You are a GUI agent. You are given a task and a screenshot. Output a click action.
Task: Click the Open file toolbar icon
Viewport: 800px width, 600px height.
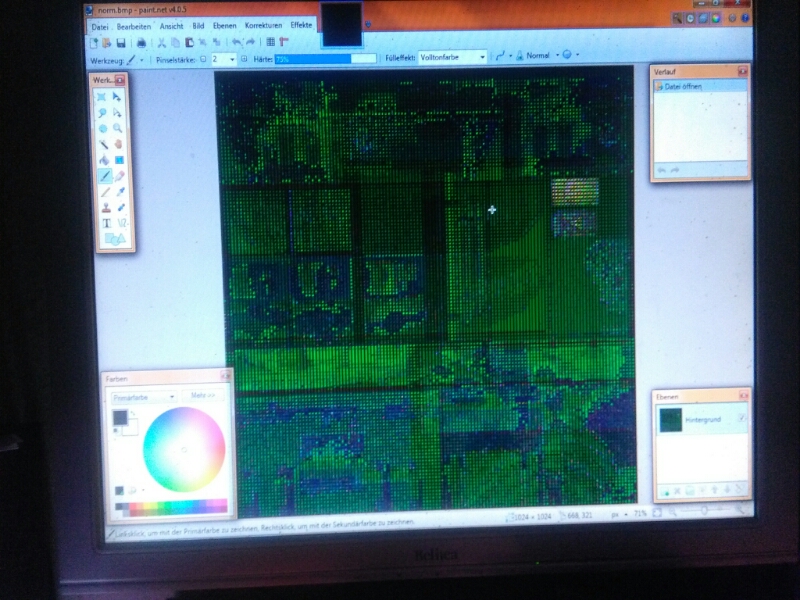(107, 43)
